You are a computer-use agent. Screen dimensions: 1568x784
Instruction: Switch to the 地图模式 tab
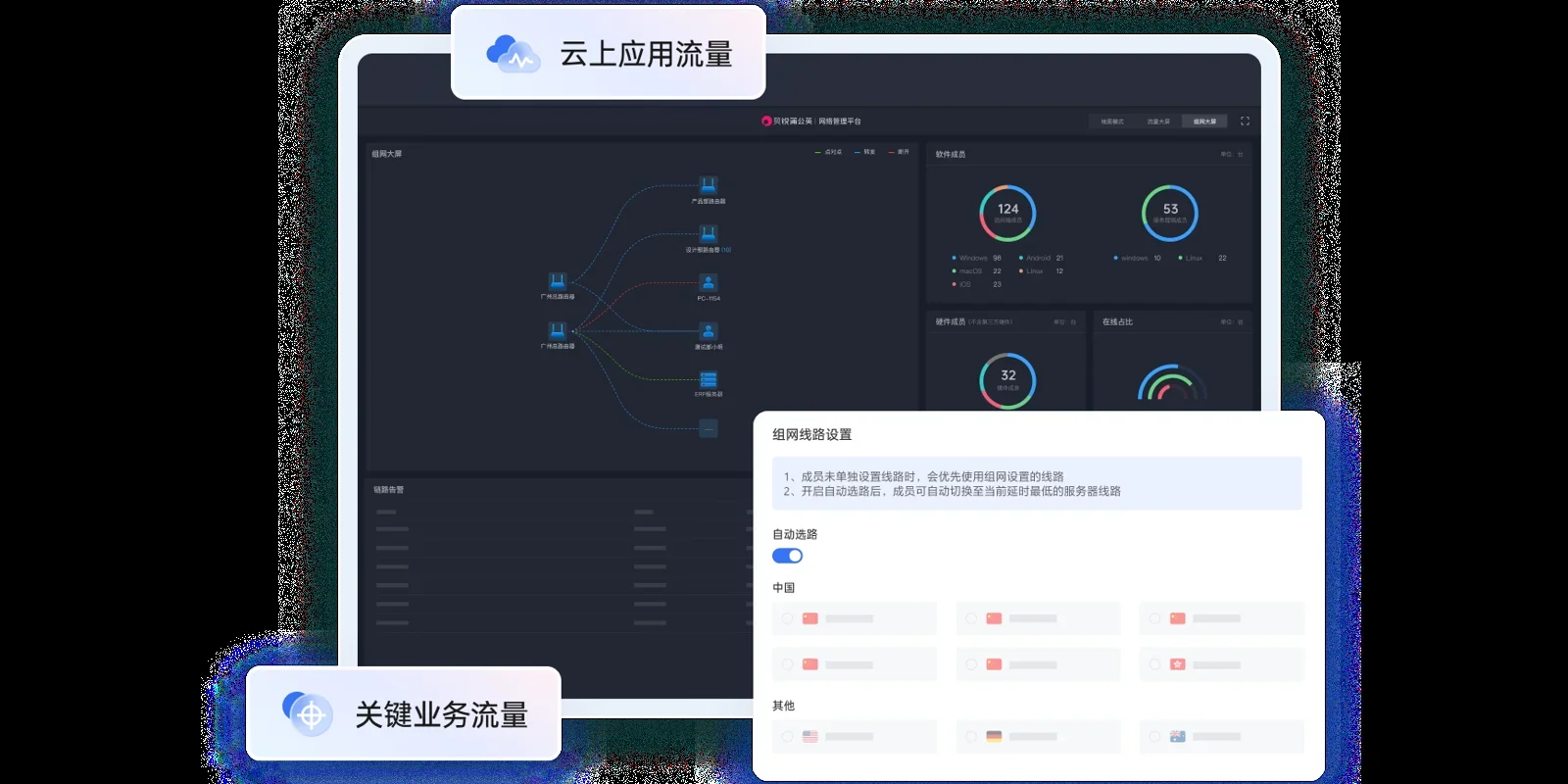coord(1112,122)
